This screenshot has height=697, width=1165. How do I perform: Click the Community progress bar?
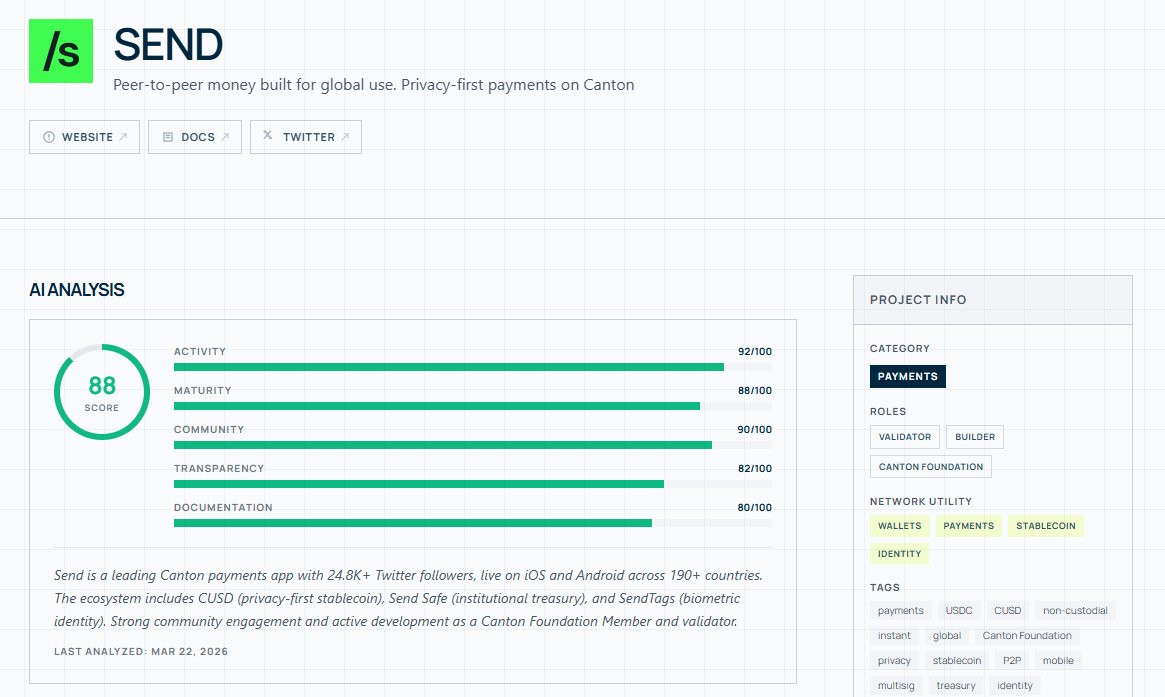click(473, 445)
